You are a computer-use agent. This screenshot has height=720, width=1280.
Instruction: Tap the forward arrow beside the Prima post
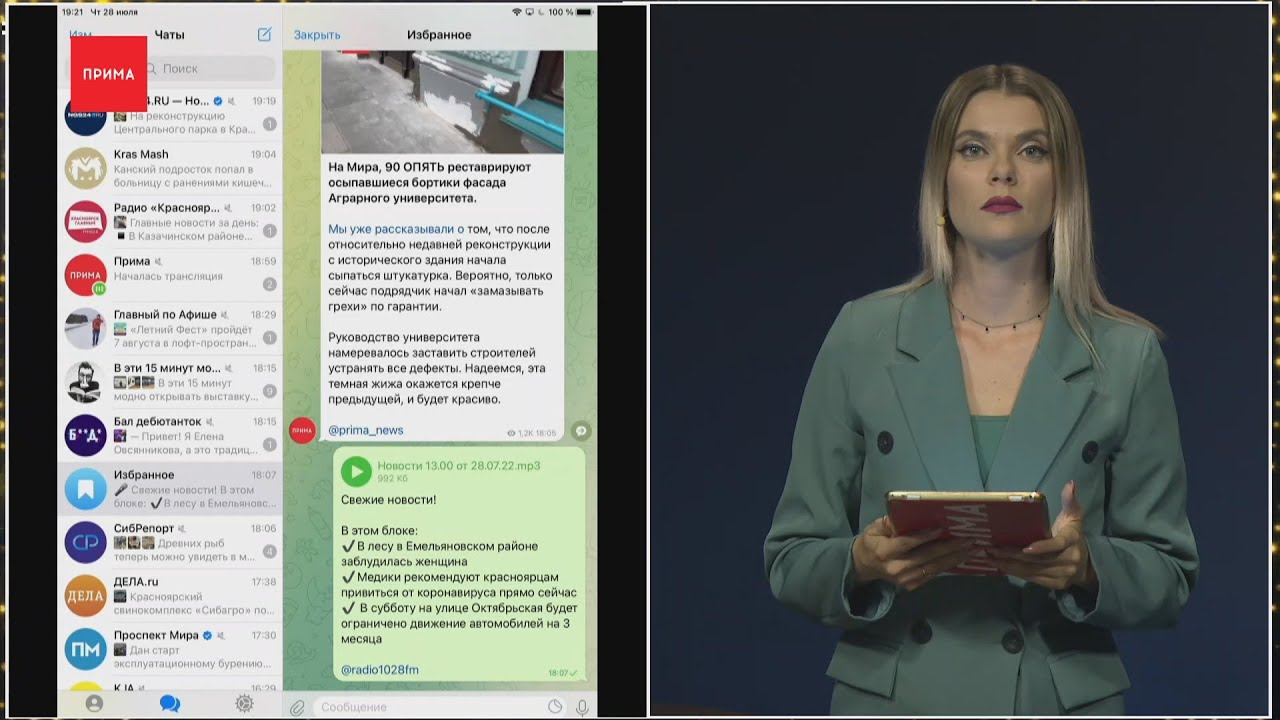point(580,431)
